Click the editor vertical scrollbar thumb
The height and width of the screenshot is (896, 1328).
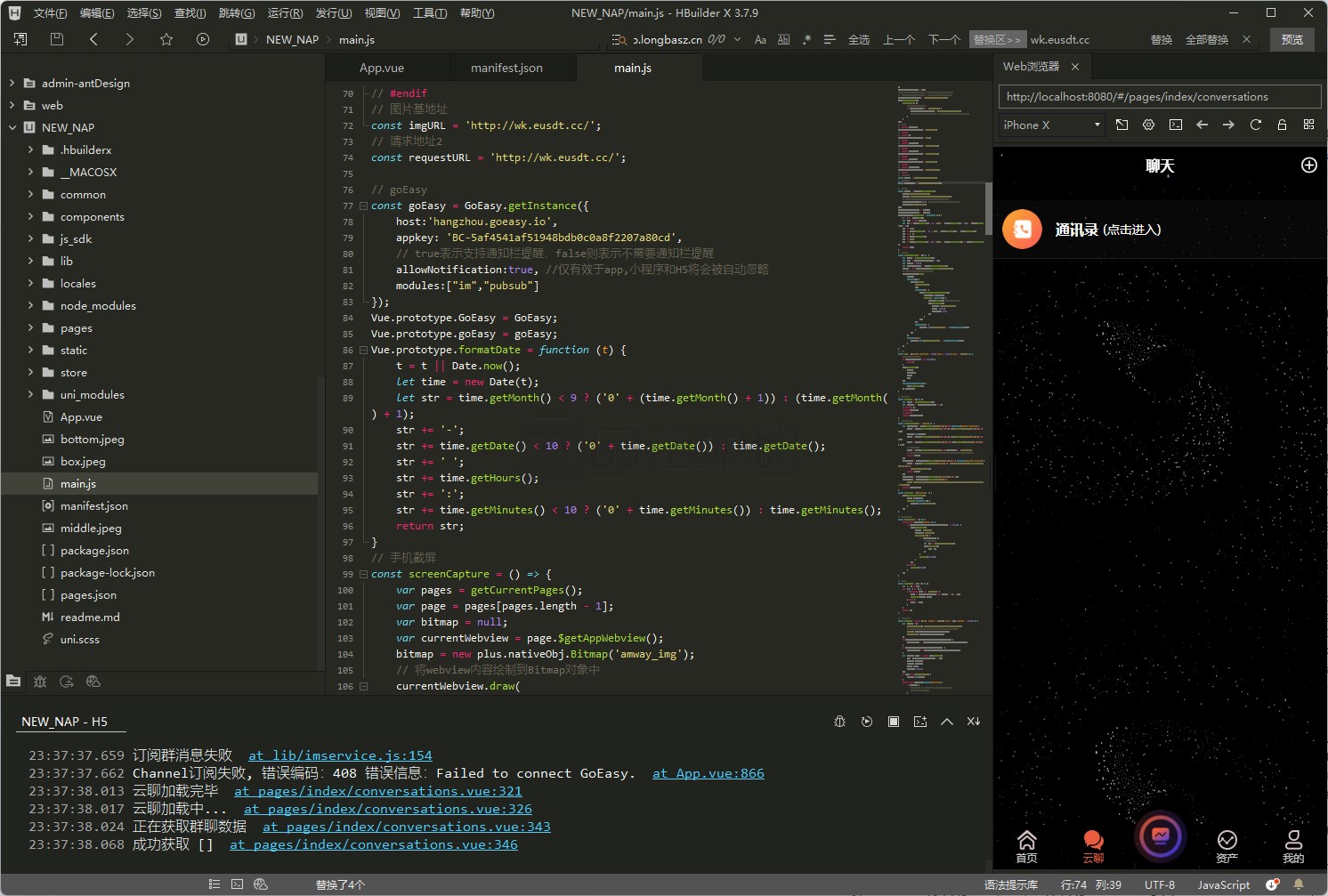coord(988,209)
